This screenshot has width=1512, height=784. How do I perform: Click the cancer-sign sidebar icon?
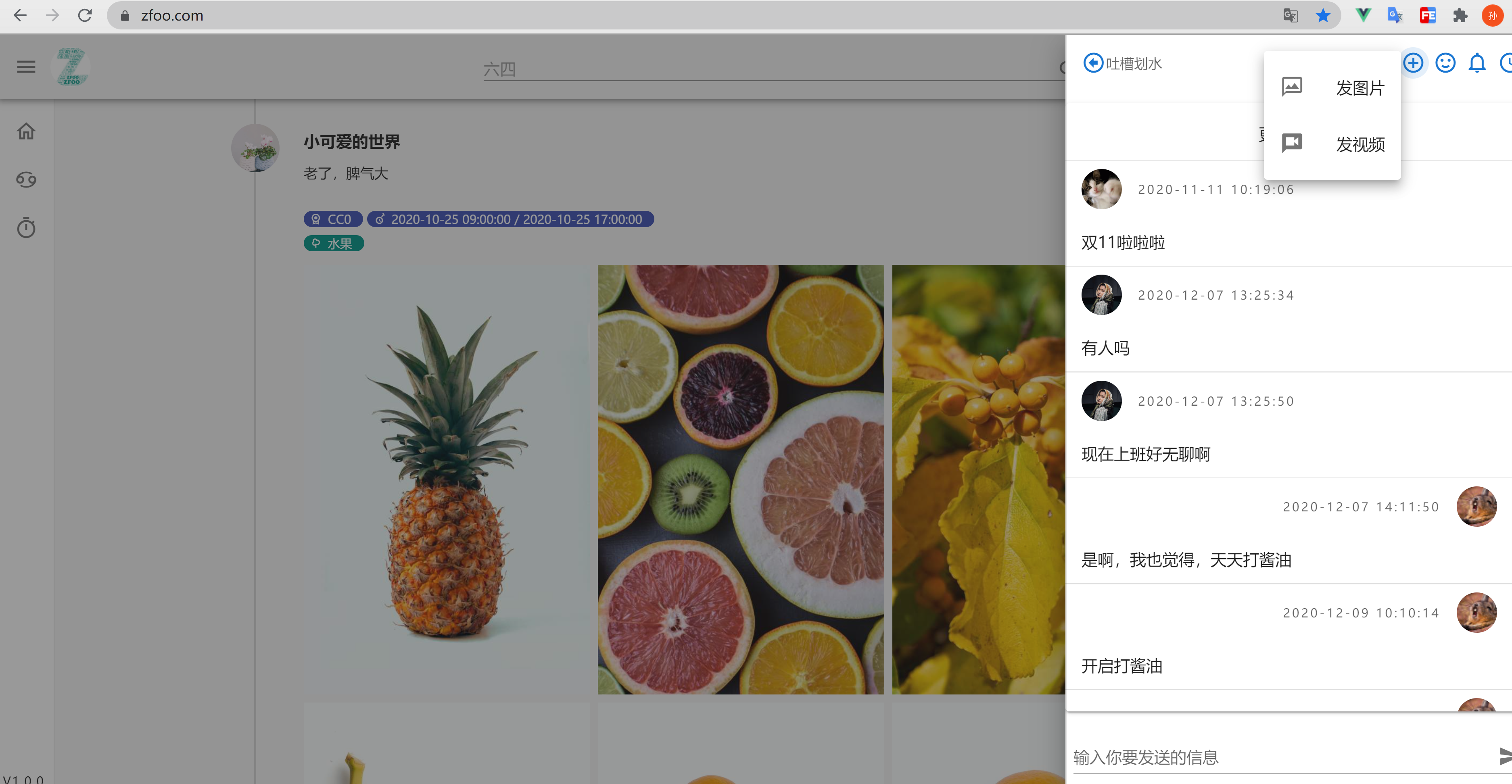pyautogui.click(x=26, y=179)
